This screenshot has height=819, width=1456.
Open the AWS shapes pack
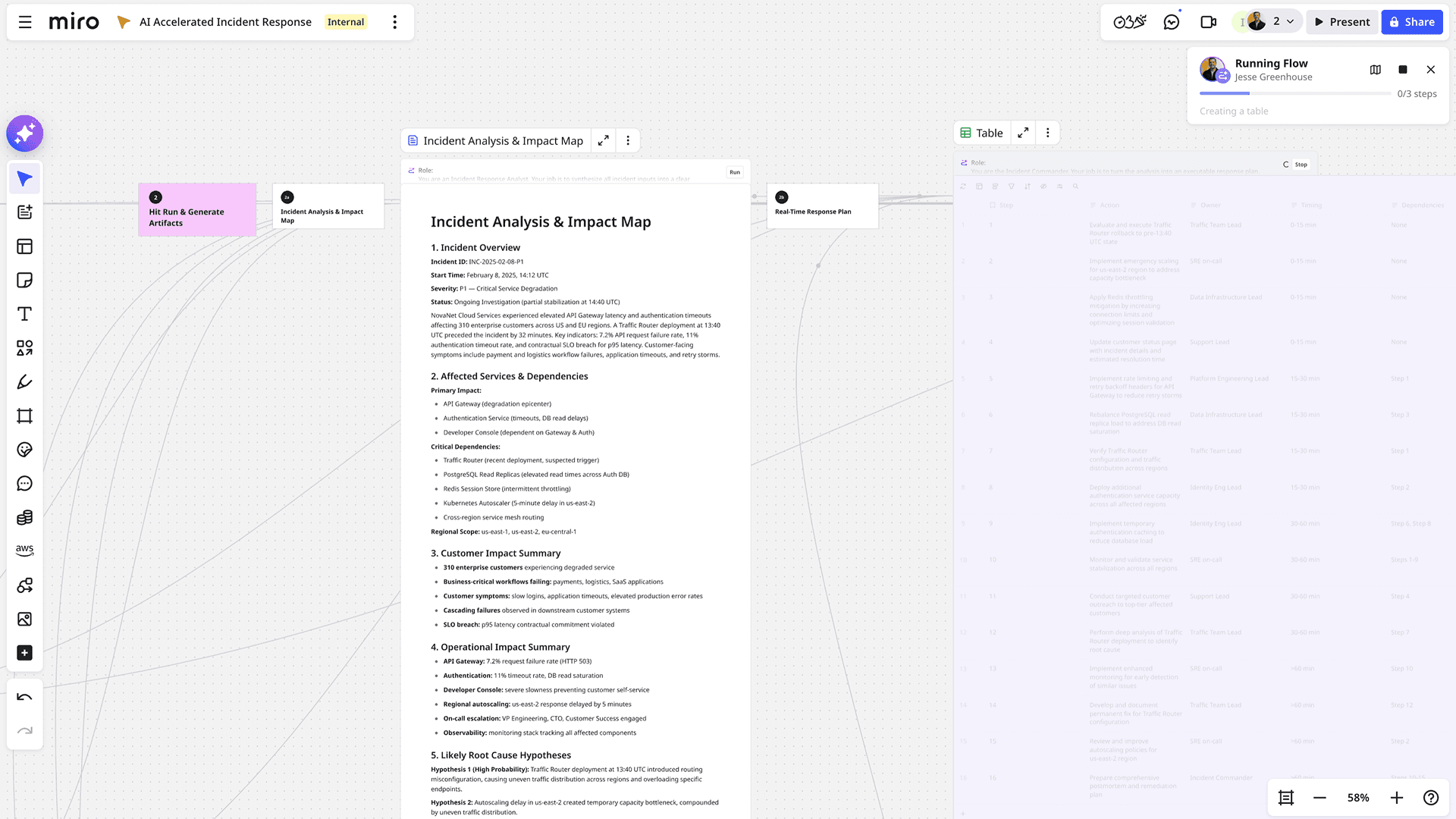point(24,551)
